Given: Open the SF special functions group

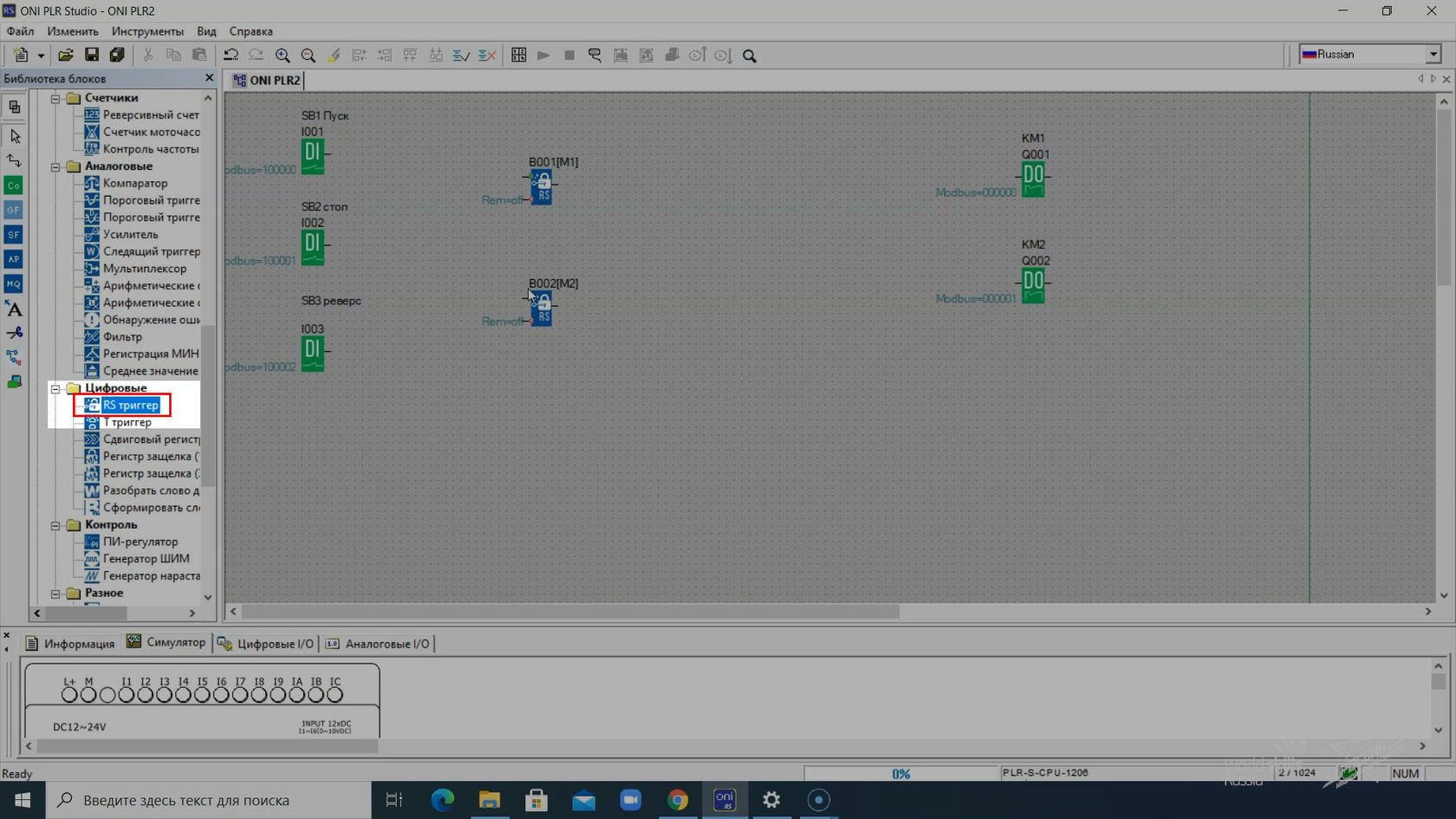Looking at the screenshot, I should tap(14, 234).
